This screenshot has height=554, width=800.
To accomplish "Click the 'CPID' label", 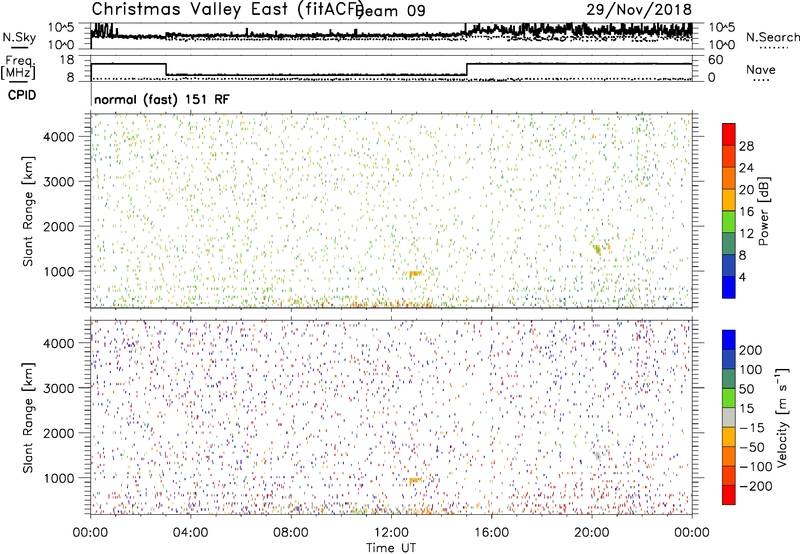I will click(21, 95).
